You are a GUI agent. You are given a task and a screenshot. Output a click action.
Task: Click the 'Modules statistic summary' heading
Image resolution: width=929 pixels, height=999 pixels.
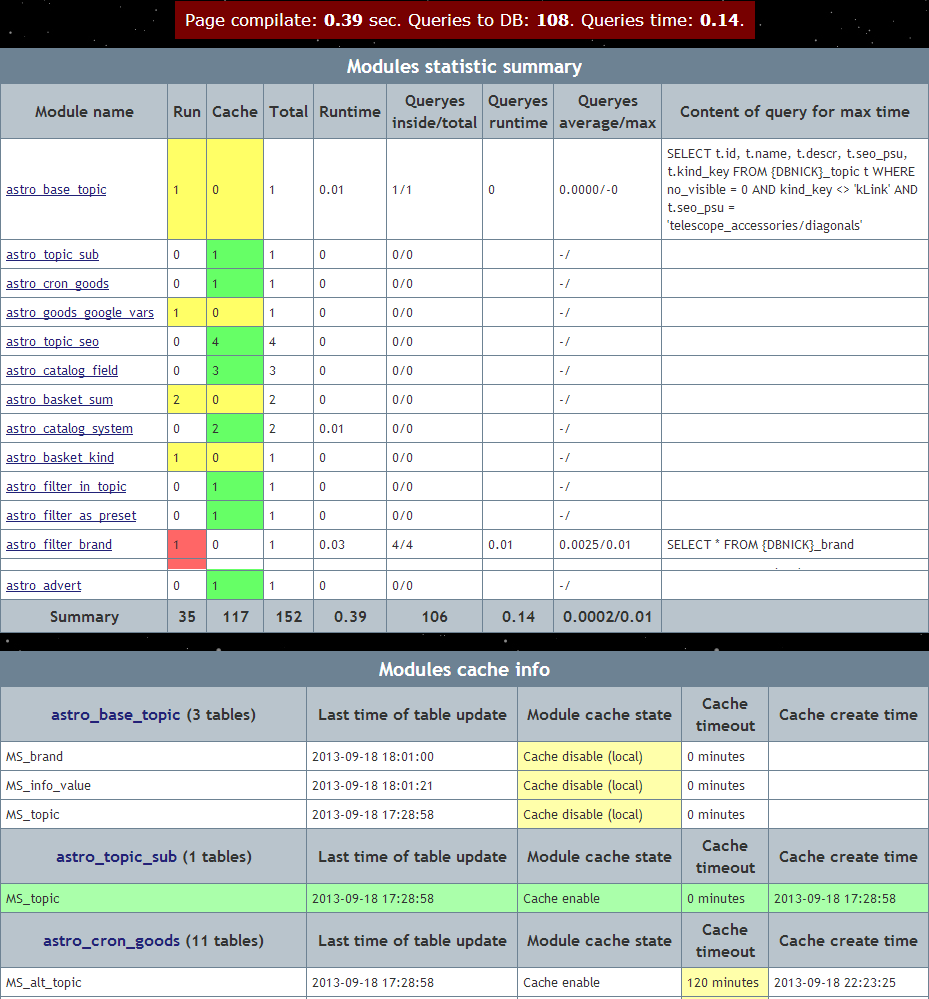(x=464, y=66)
